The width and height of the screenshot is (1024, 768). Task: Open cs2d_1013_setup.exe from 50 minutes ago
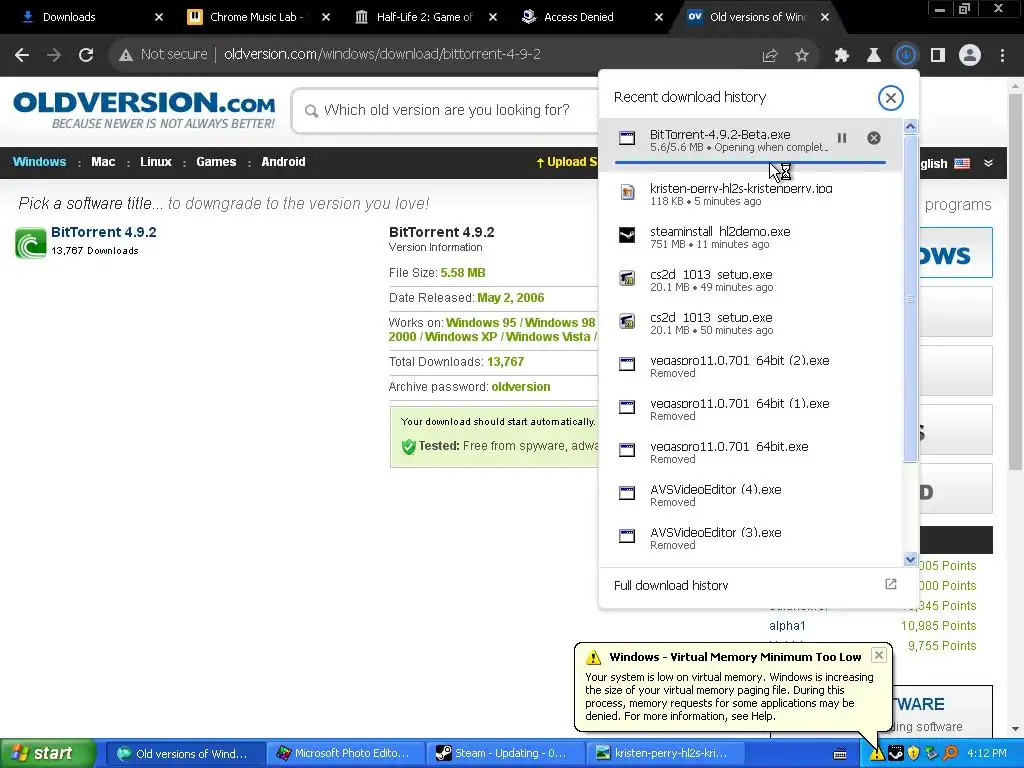pos(750,323)
